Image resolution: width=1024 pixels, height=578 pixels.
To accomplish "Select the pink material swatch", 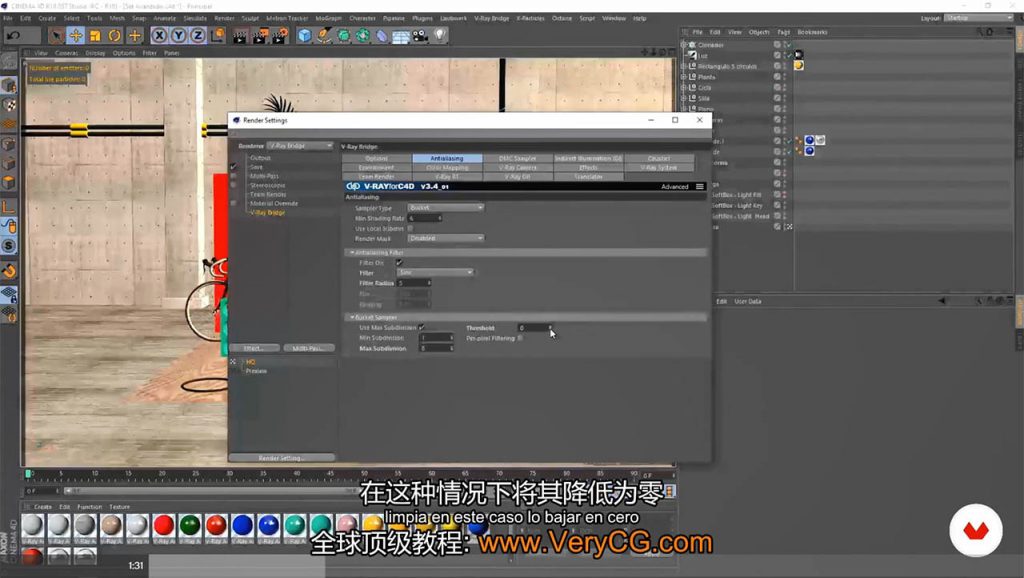I will 346,523.
